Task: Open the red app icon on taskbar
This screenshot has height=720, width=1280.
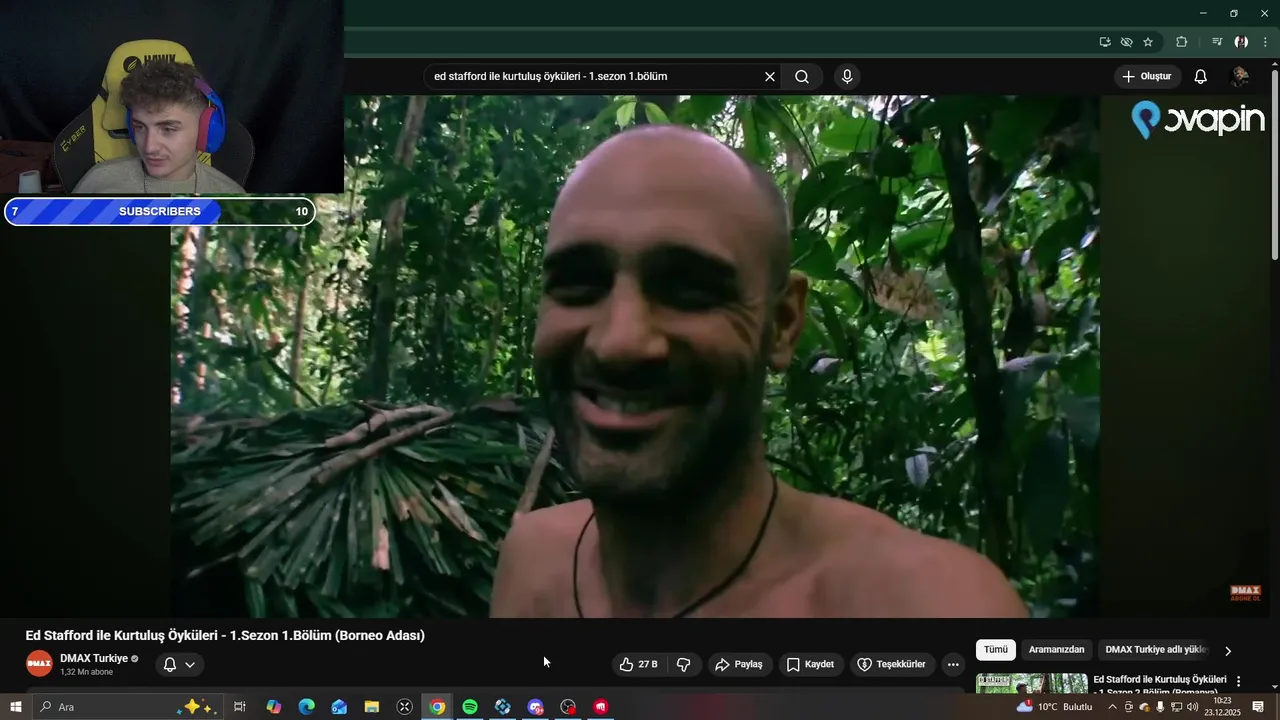Action: pyautogui.click(x=601, y=707)
